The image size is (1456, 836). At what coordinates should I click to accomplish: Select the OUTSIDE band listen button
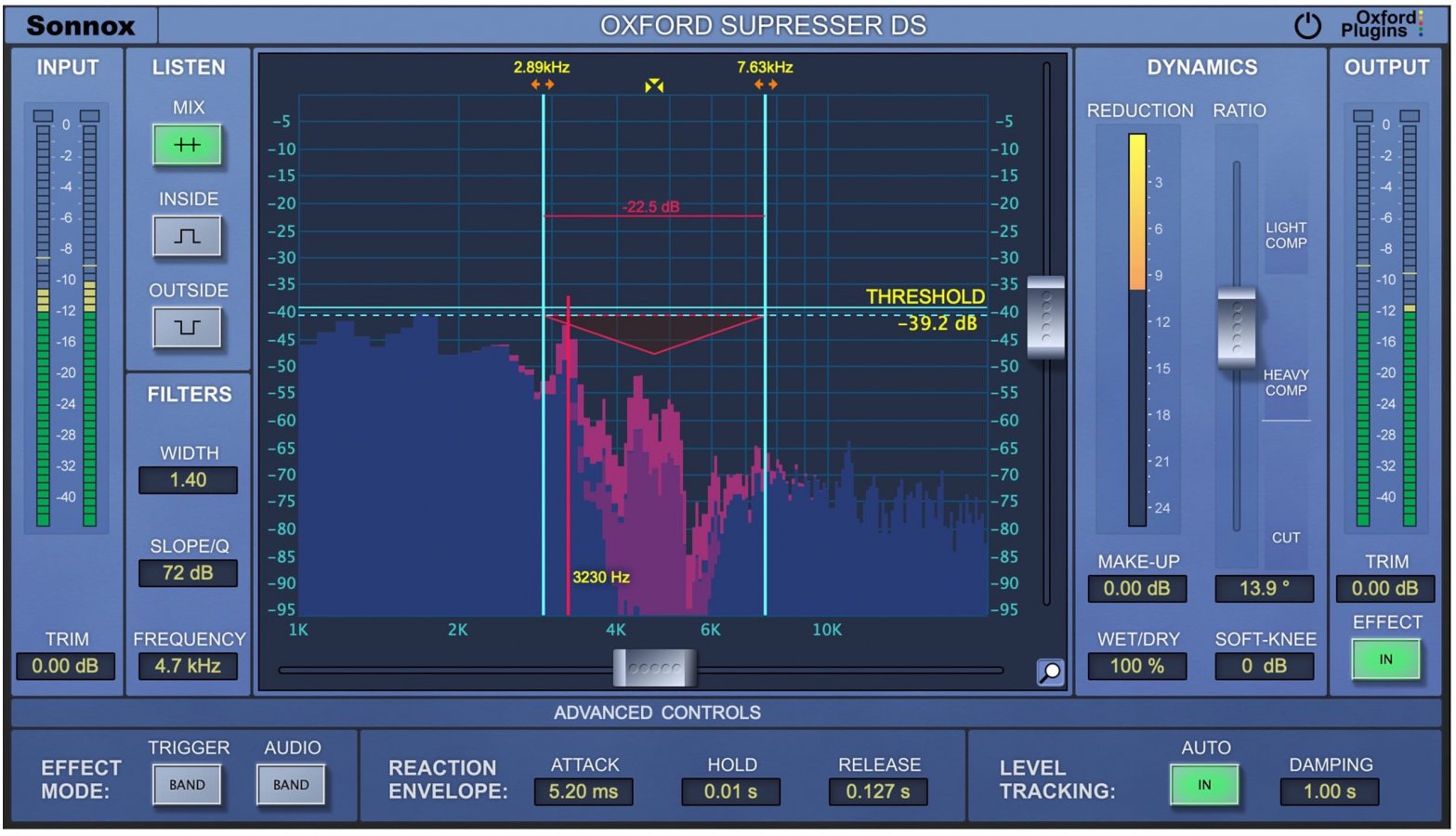pos(188,327)
